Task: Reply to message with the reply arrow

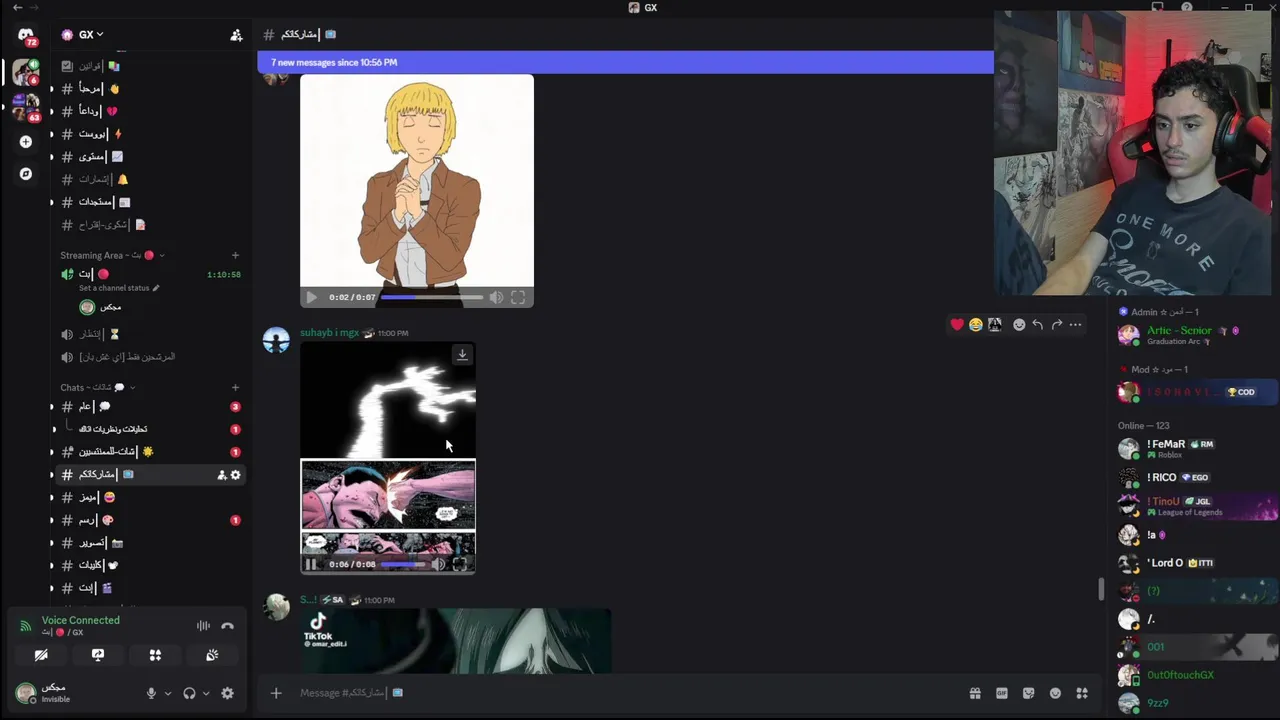Action: (x=1038, y=324)
